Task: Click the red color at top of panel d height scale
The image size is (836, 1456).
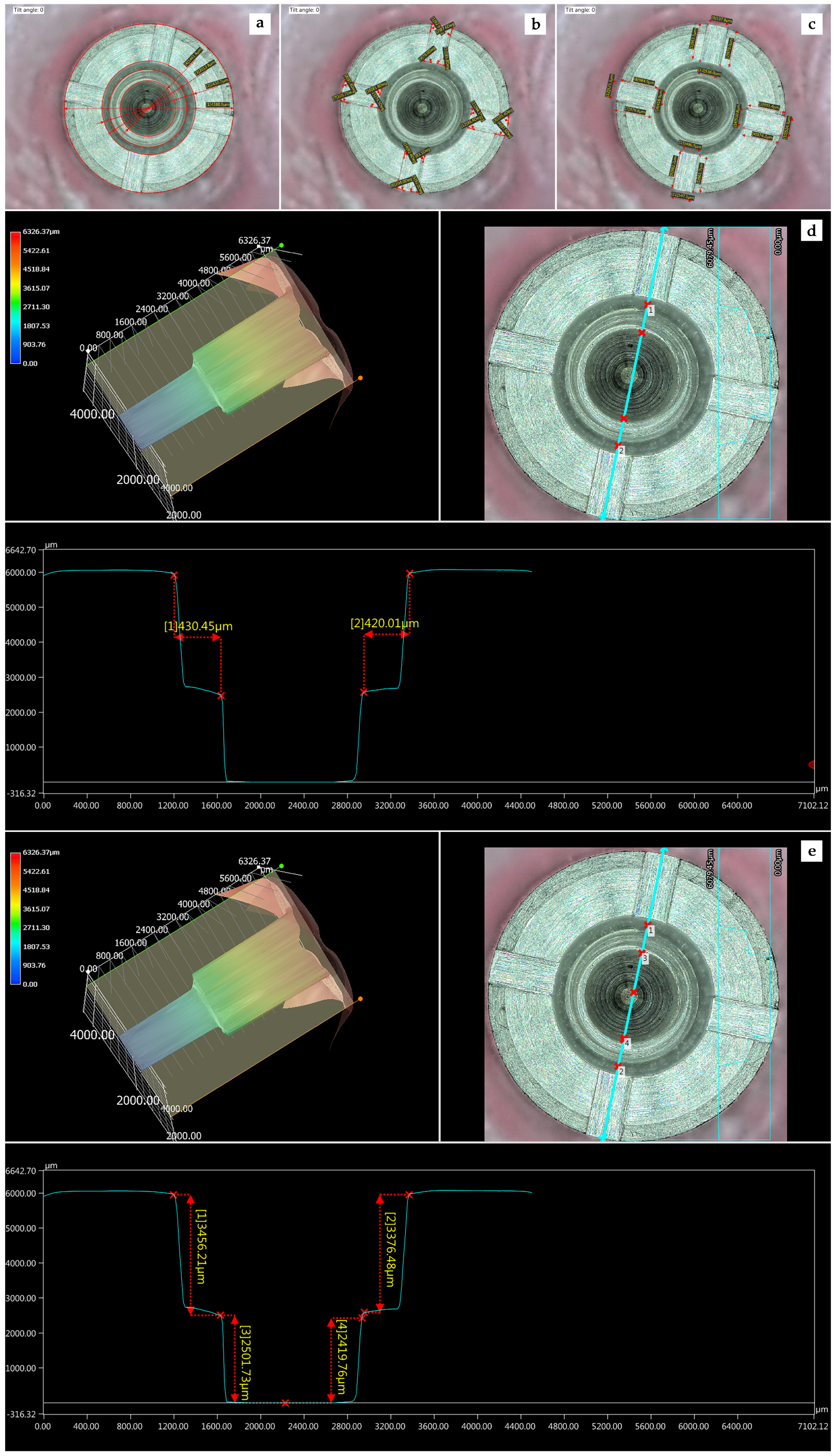Action: coord(15,236)
